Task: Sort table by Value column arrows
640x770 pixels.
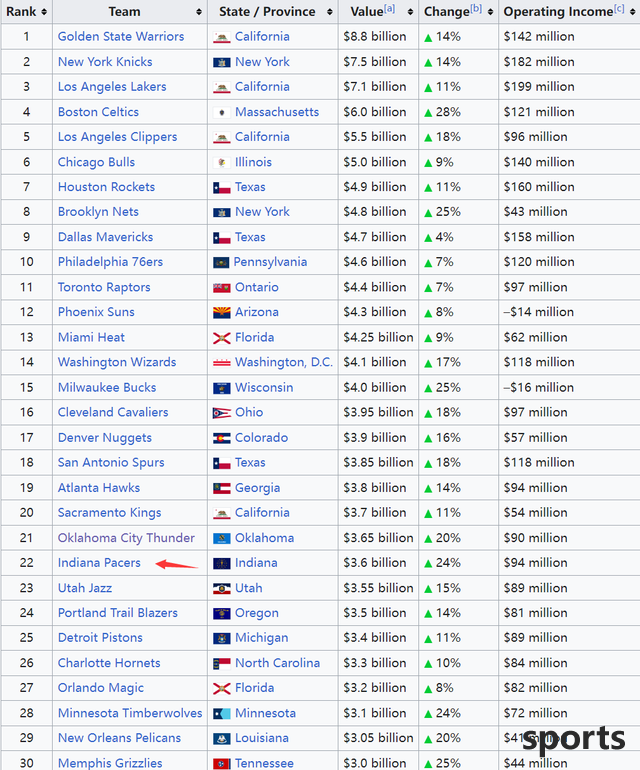Action: 411,12
